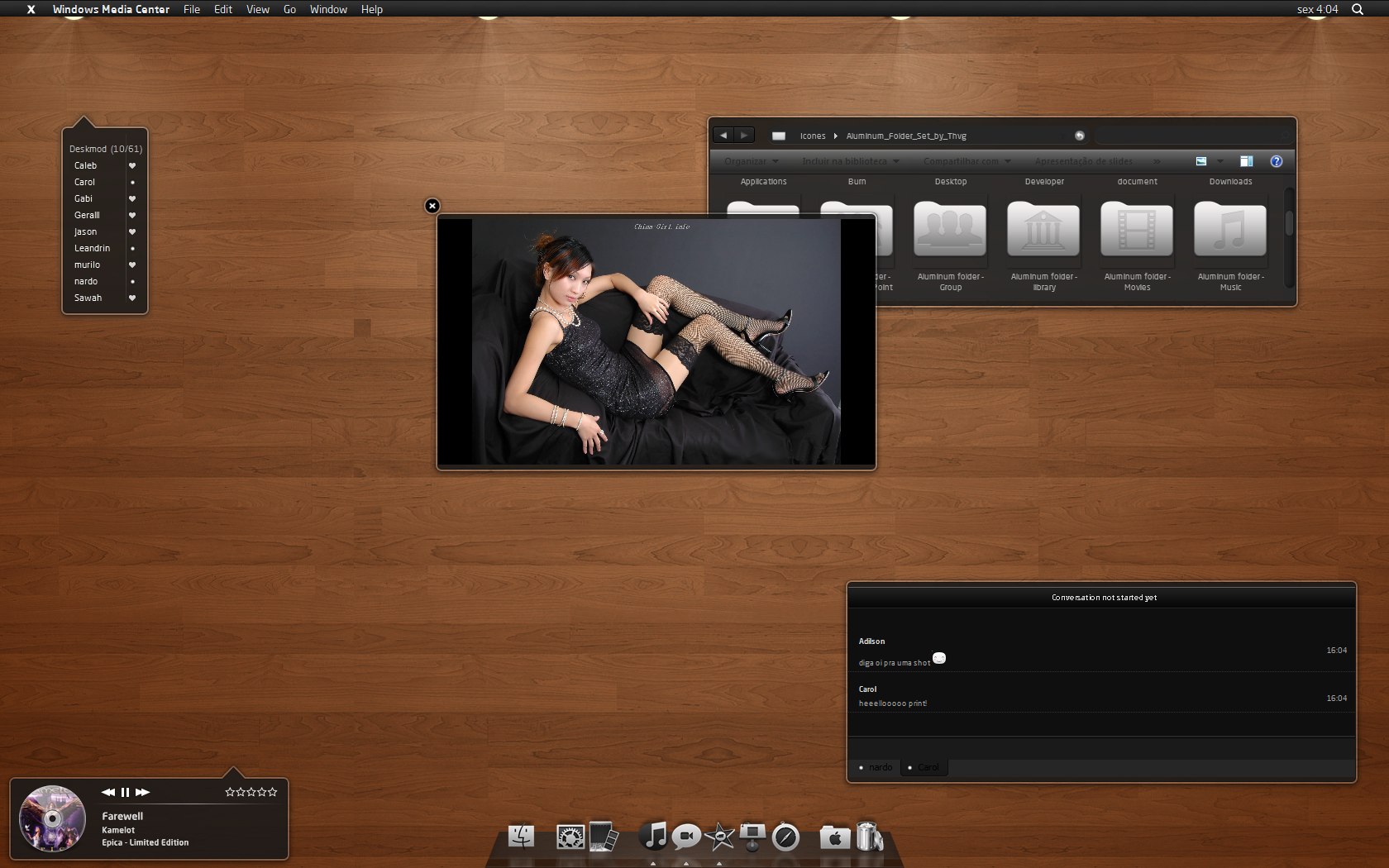Image resolution: width=1389 pixels, height=868 pixels.
Task: Open Windows Media Center application menu
Action: click(111, 9)
